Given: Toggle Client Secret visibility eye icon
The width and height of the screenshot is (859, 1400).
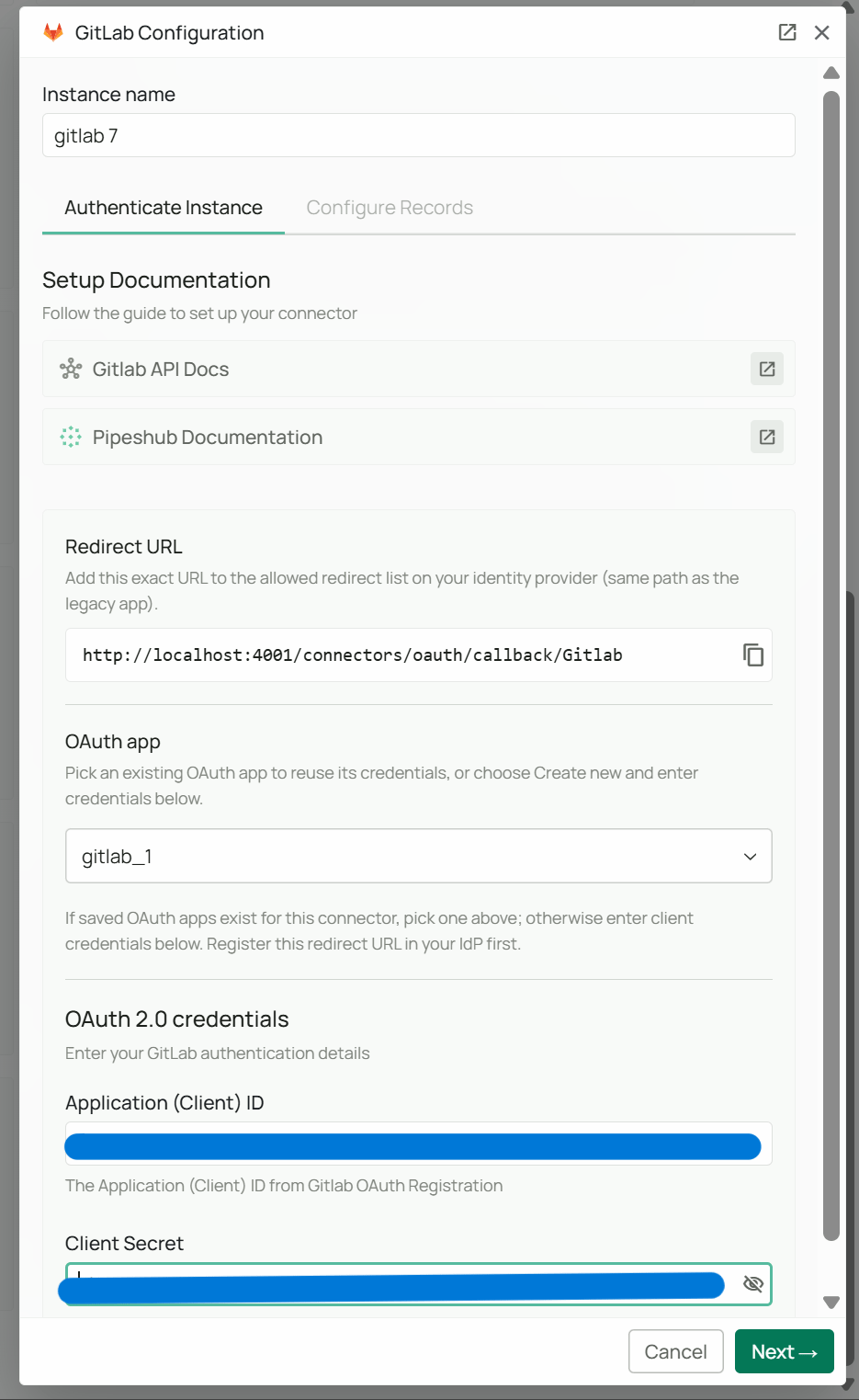Looking at the screenshot, I should (753, 1284).
